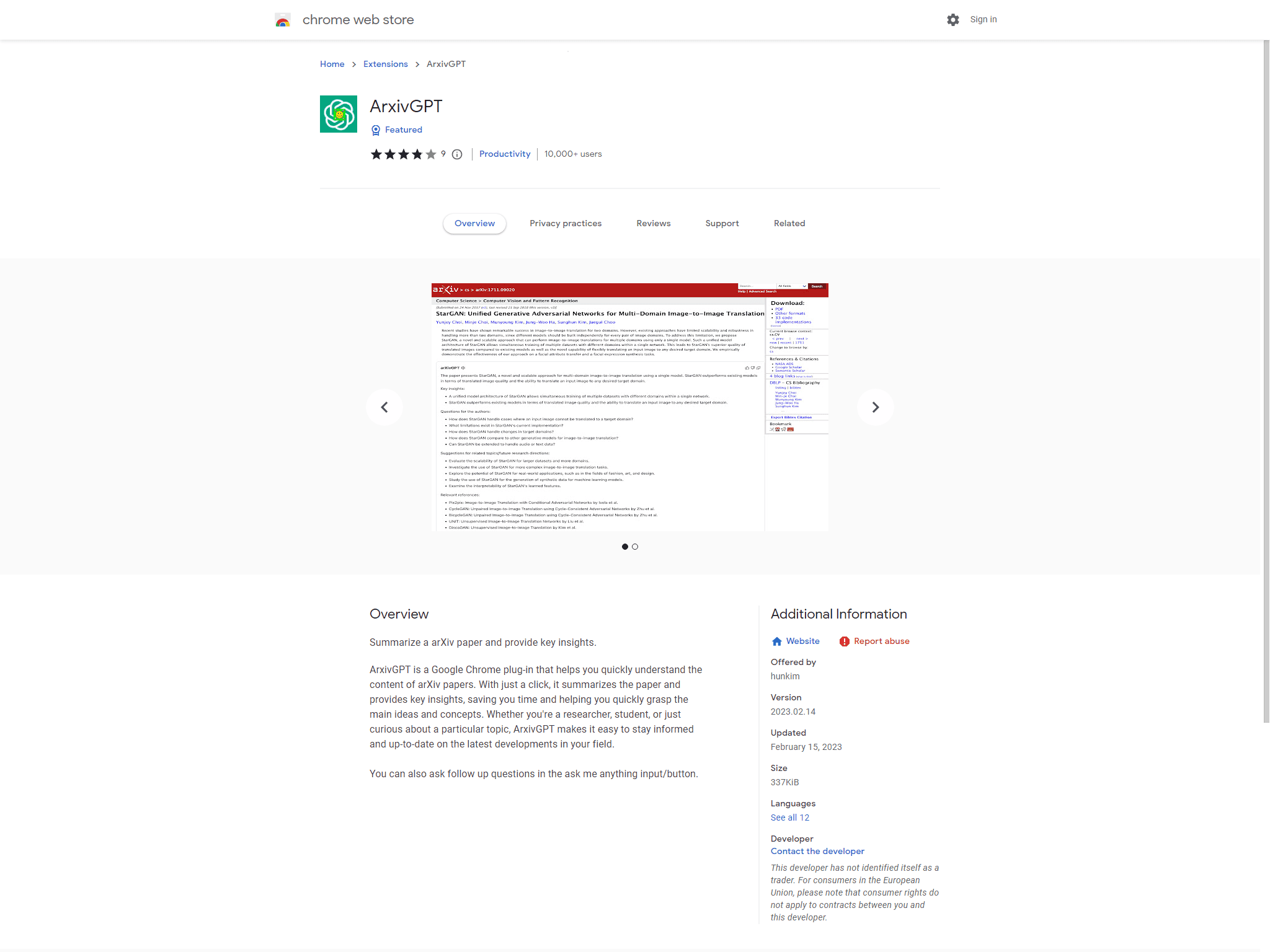The width and height of the screenshot is (1270, 952).
Task: Click the Additional Information heading
Action: click(839, 614)
